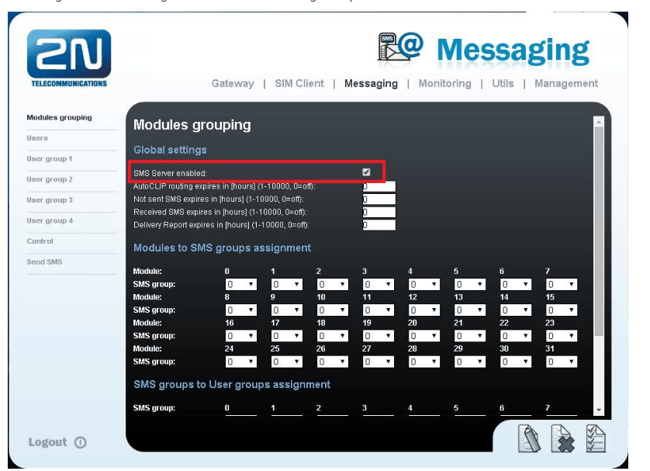This screenshot has width=650, height=471.
Task: Toggle SMS Server enabled checkbox
Action: tap(366, 172)
